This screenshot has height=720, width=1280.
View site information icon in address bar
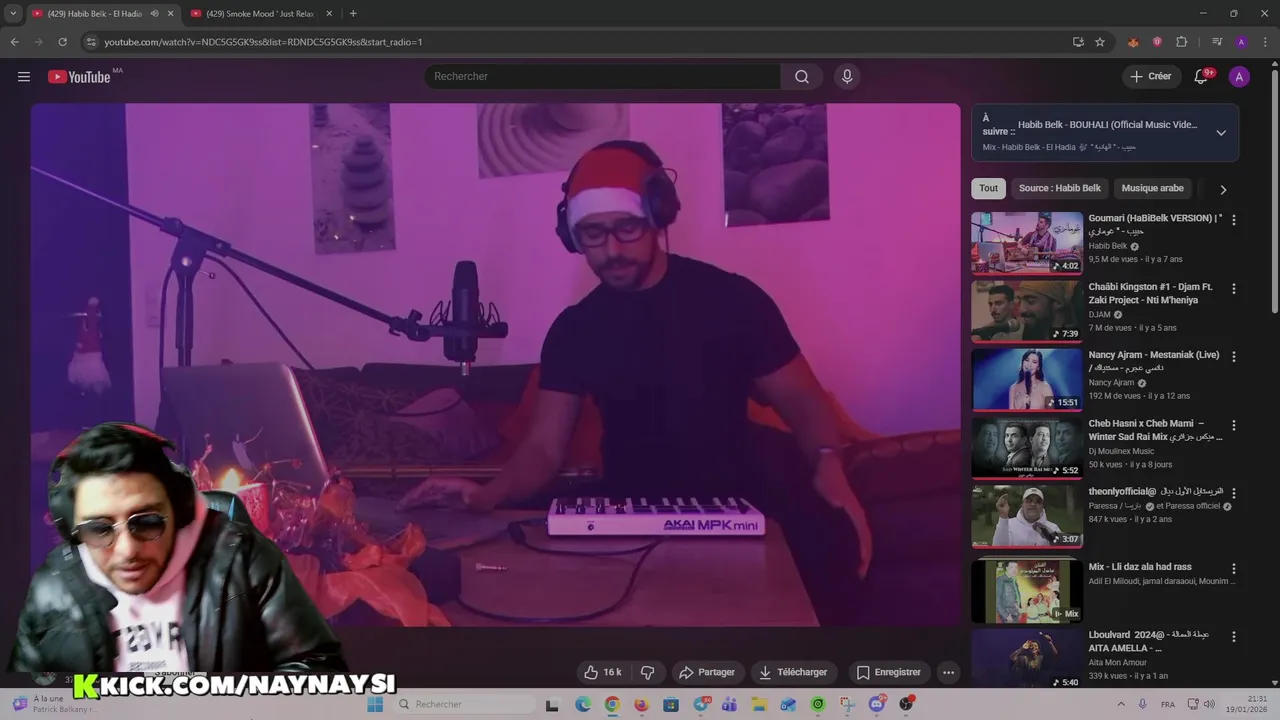coord(91,42)
